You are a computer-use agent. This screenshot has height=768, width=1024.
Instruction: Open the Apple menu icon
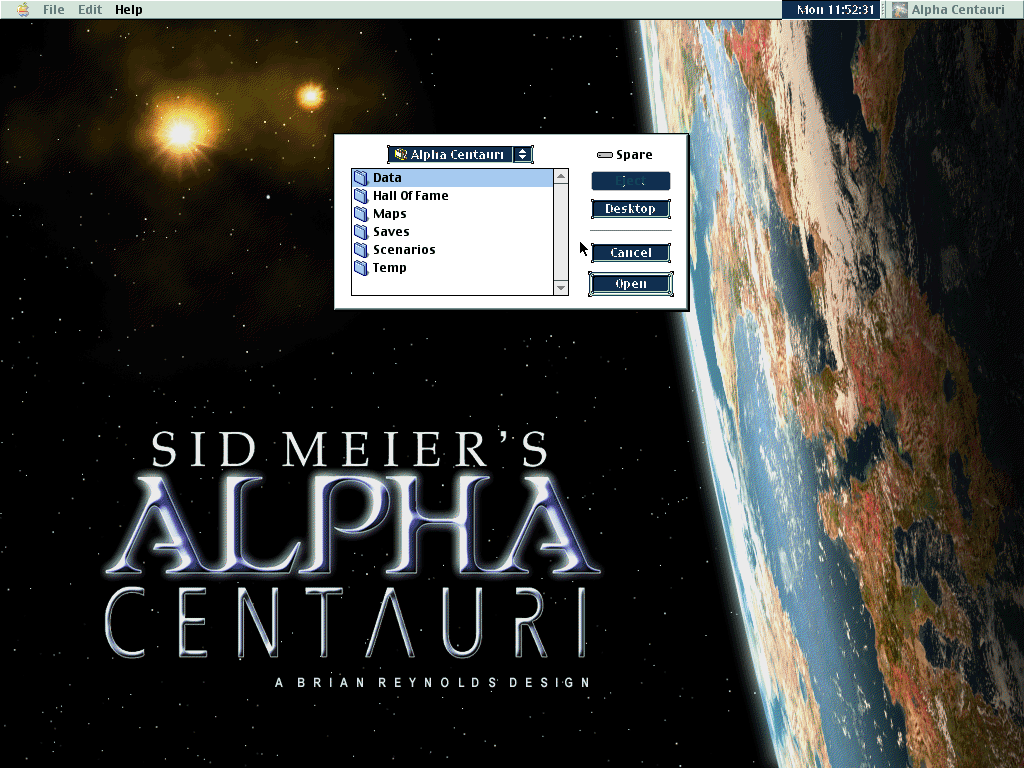click(x=22, y=10)
